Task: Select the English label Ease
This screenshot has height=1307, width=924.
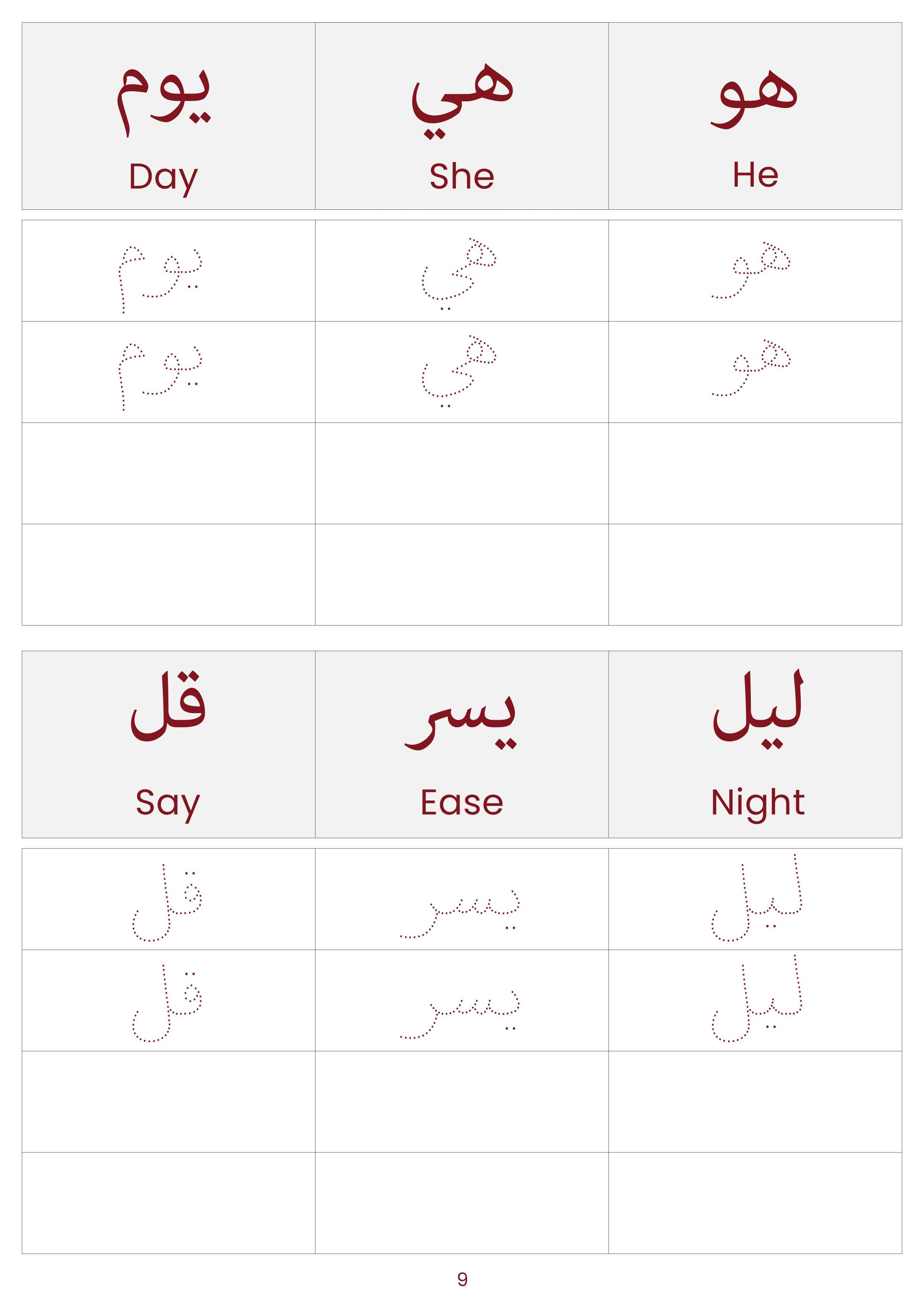Action: [461, 803]
